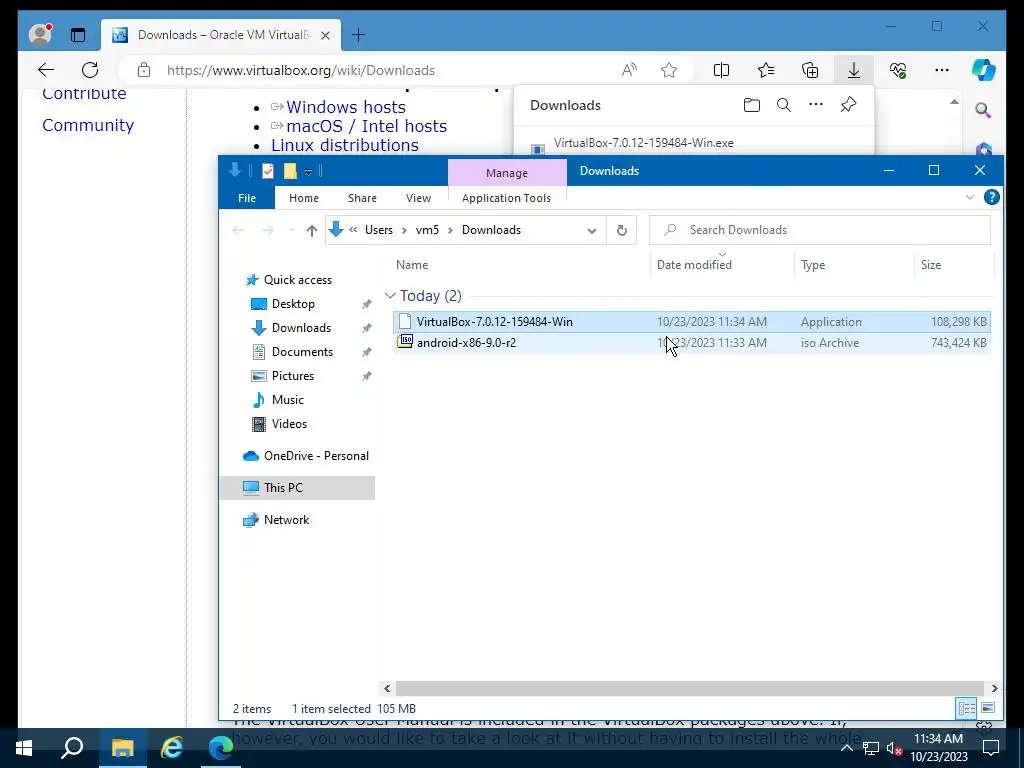Click the Edge sidebar search icon
The width and height of the screenshot is (1024, 768).
click(983, 110)
